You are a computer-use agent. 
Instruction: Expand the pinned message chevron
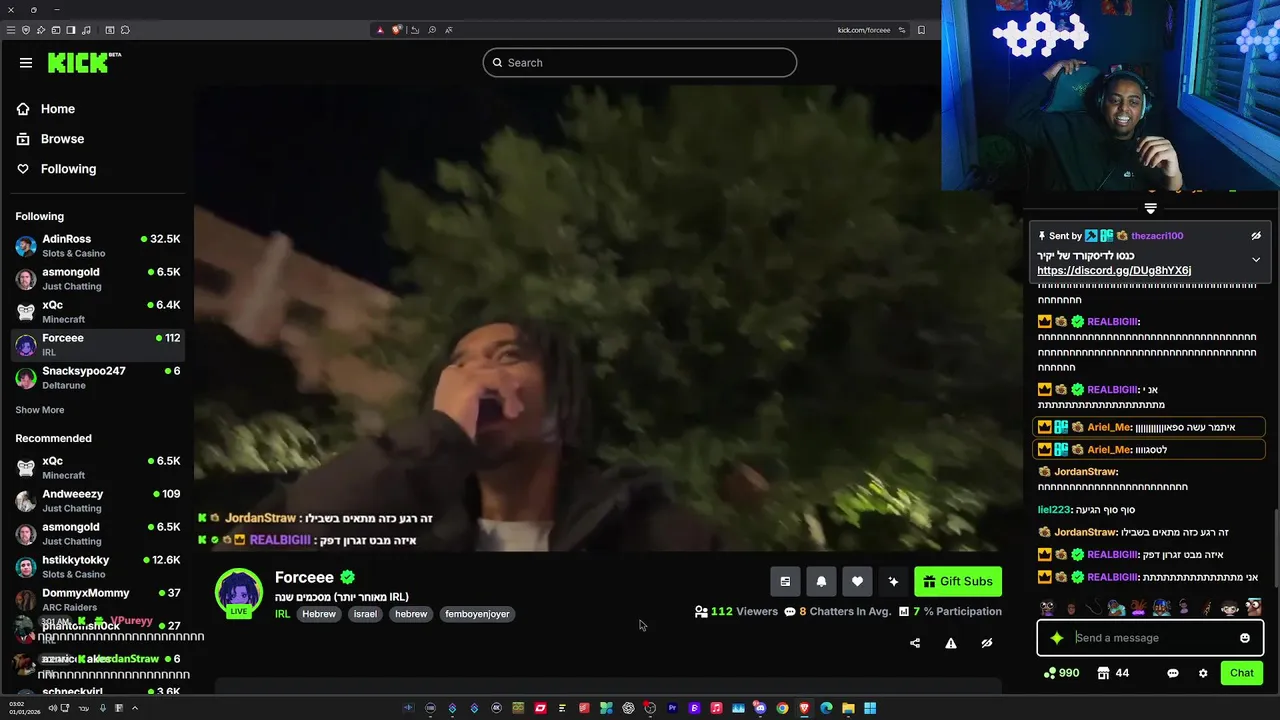1256,260
